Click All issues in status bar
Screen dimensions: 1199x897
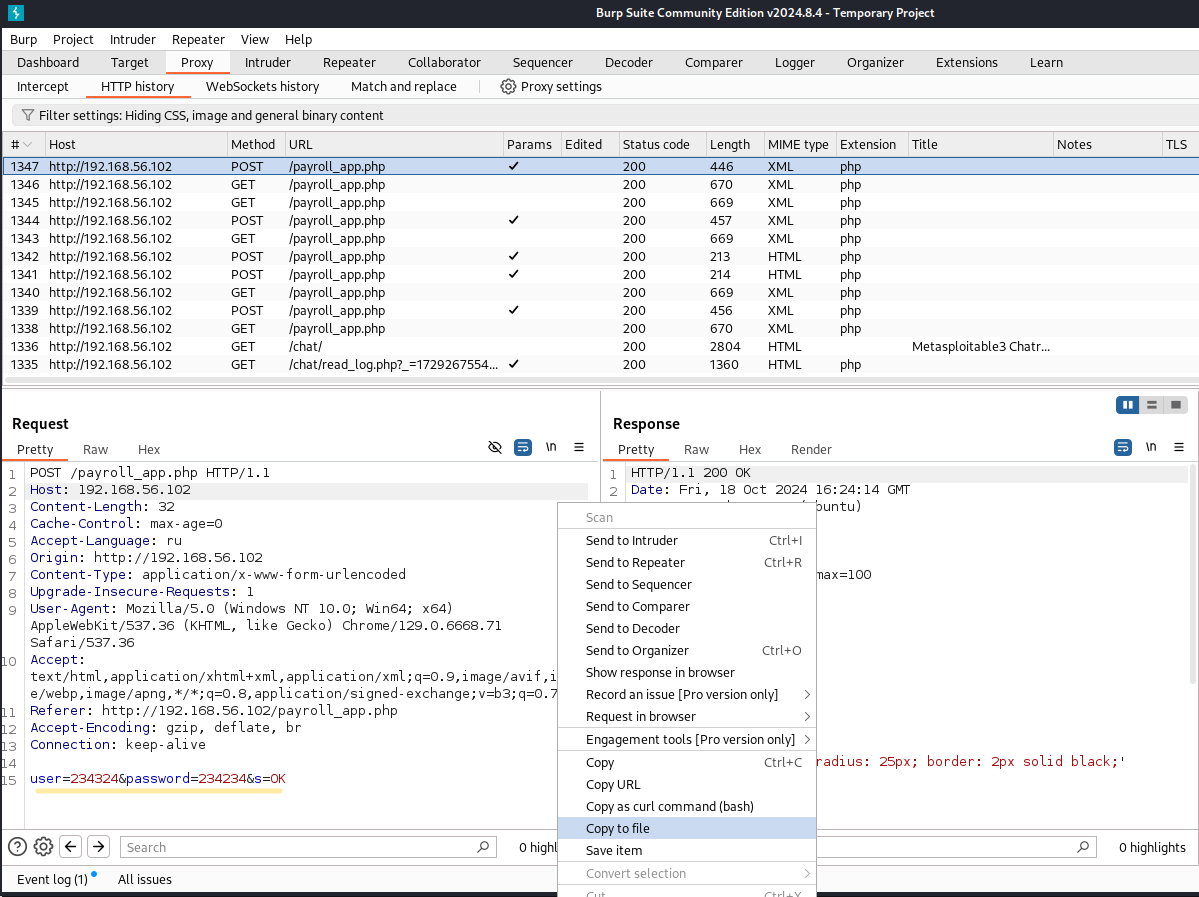tap(144, 880)
